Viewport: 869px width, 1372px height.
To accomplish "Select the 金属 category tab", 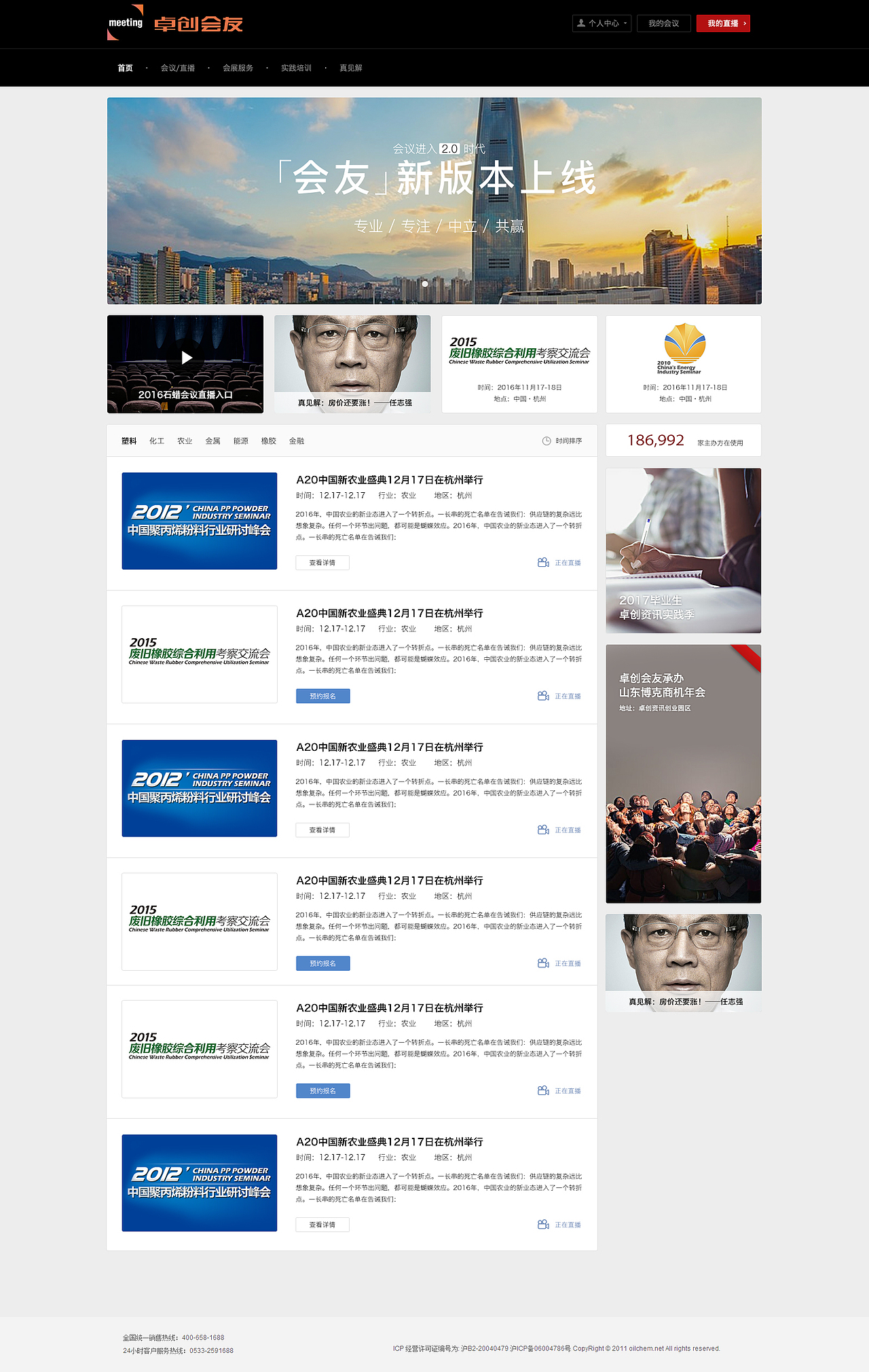I will (213, 441).
